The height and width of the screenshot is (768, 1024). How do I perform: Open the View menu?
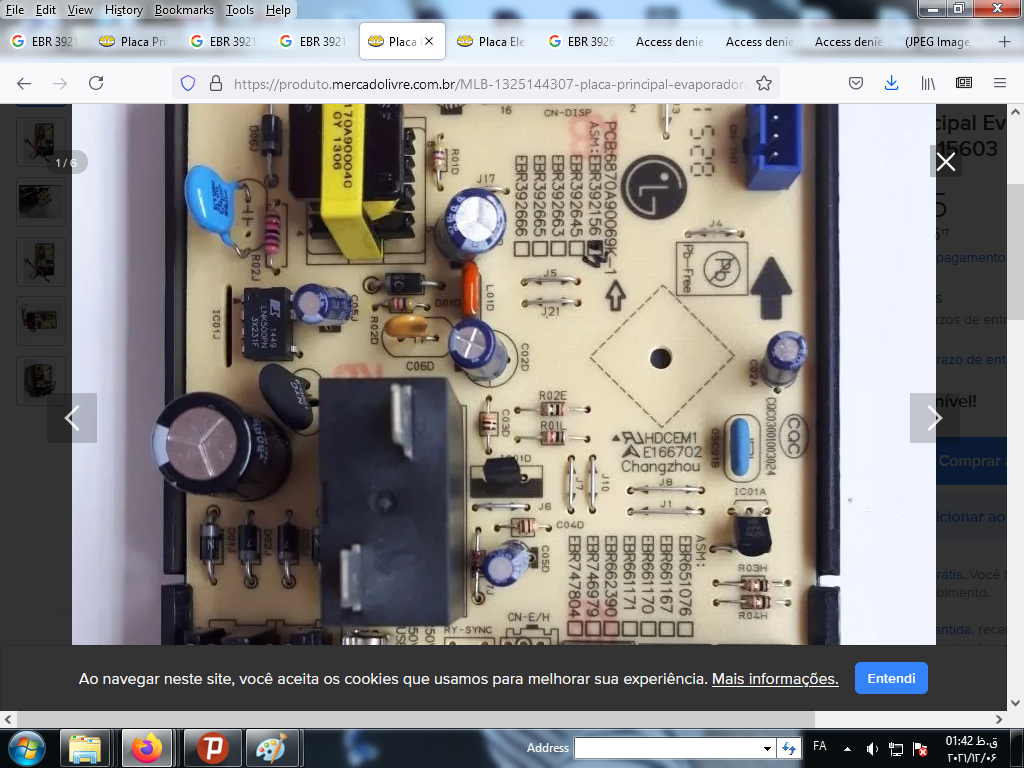click(80, 10)
